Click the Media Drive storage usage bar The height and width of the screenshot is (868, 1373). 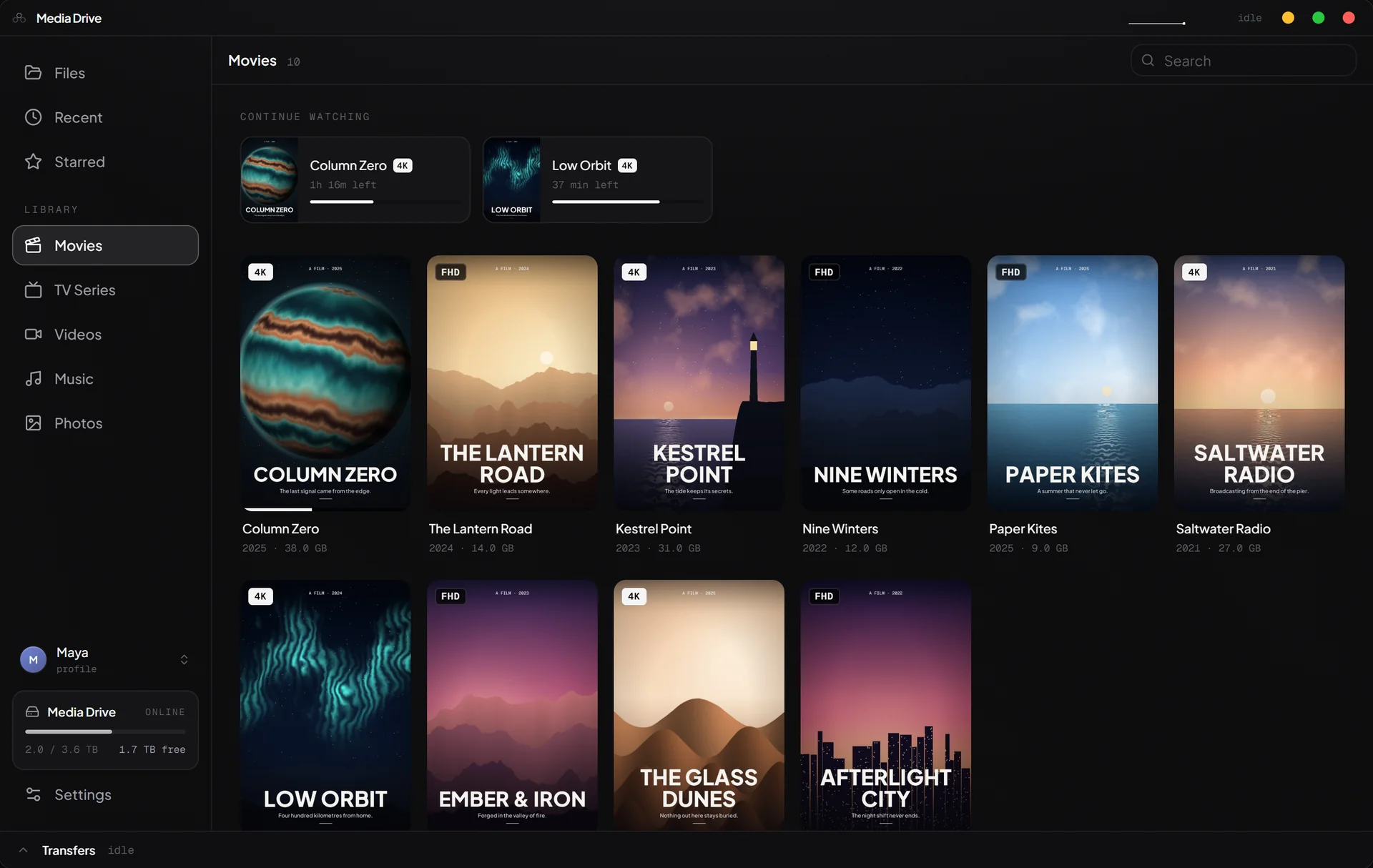click(105, 731)
